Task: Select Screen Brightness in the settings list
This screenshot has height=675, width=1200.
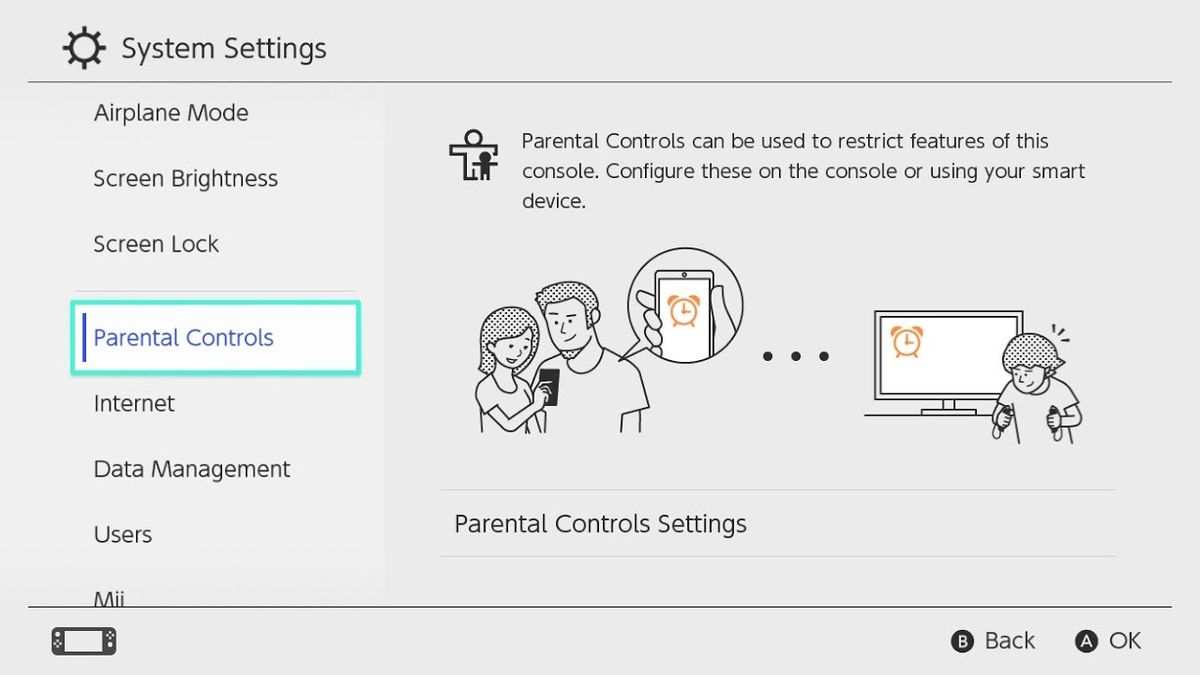Action: pyautogui.click(x=185, y=178)
